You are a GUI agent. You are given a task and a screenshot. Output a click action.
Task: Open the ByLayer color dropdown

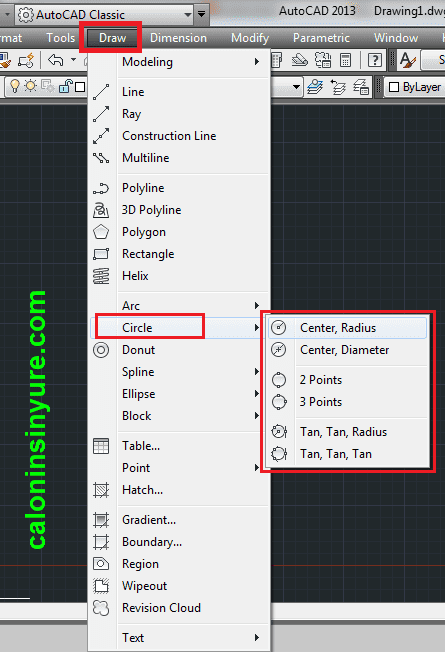pyautogui.click(x=415, y=87)
